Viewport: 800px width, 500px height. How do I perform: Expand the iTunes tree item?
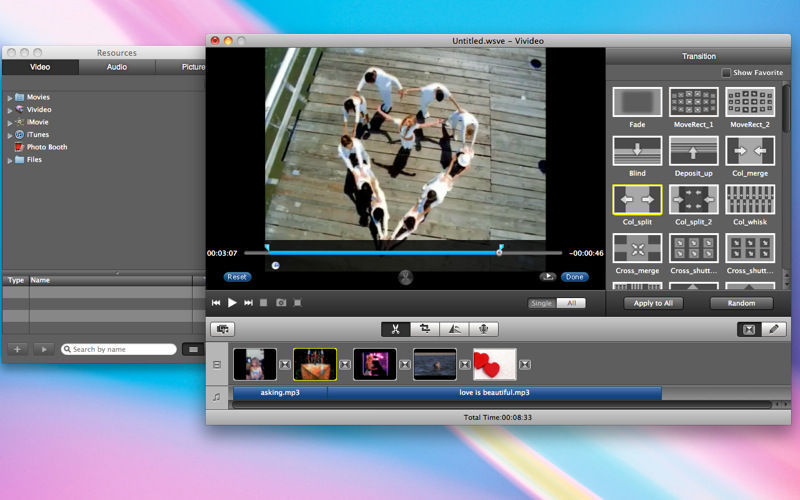10,135
